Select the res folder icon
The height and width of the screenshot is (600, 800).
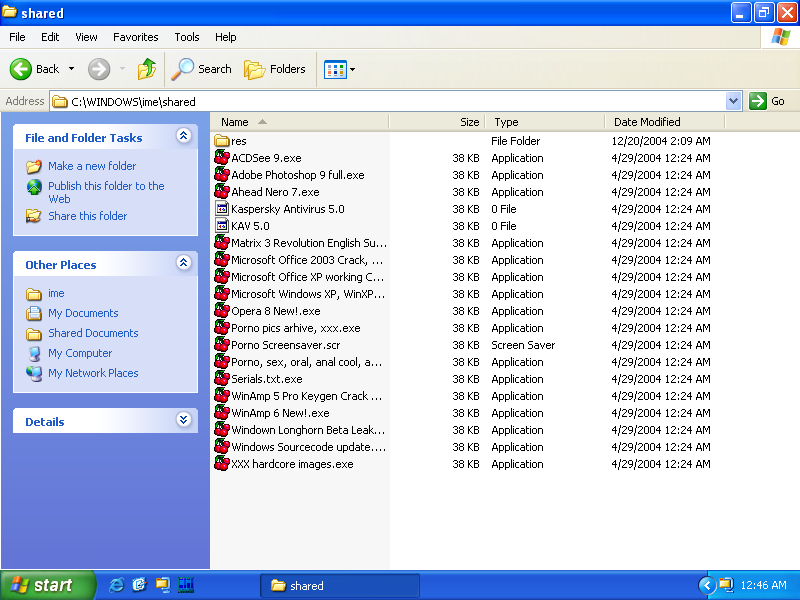coord(221,140)
